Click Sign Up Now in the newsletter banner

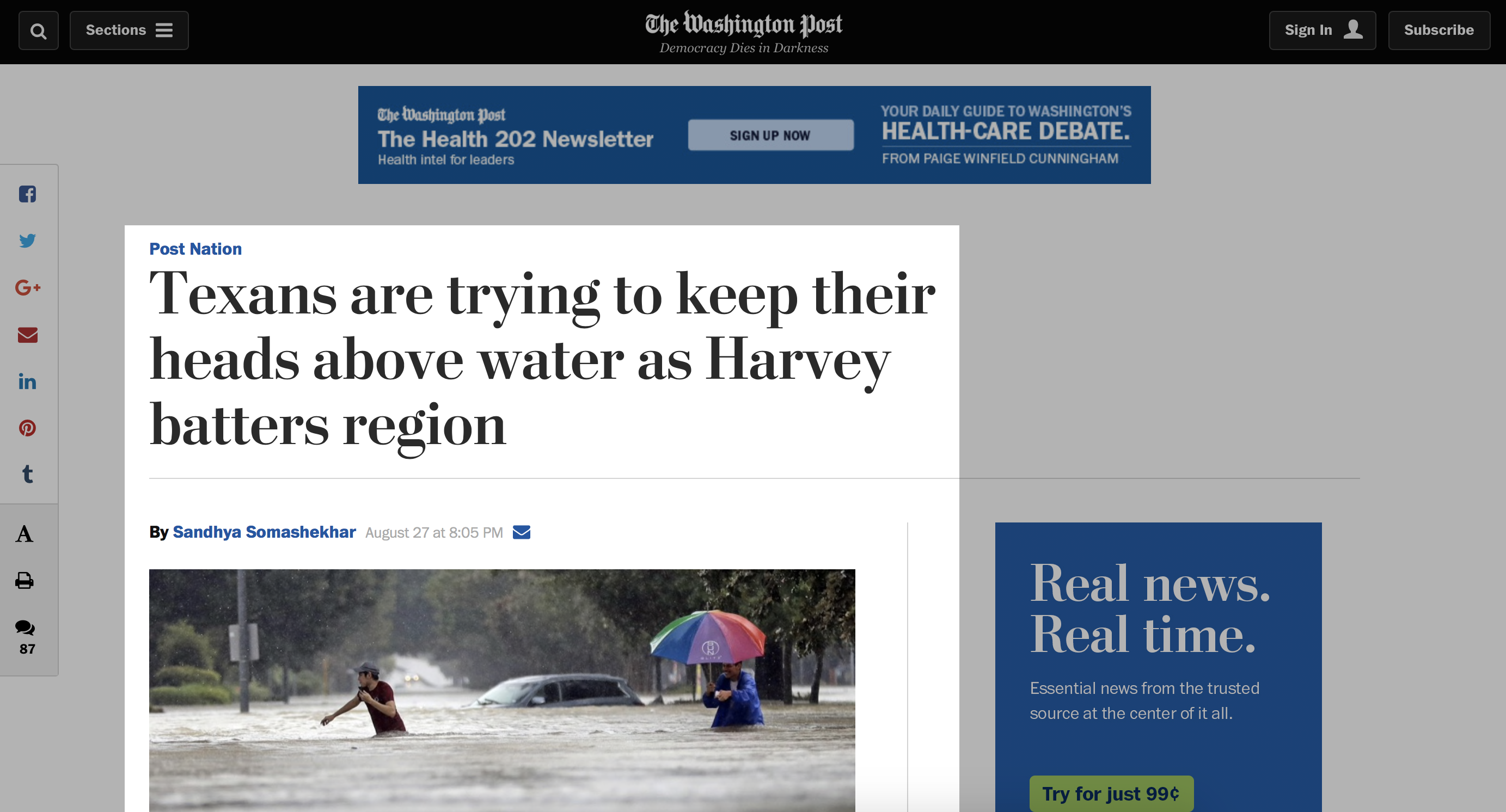pos(770,135)
